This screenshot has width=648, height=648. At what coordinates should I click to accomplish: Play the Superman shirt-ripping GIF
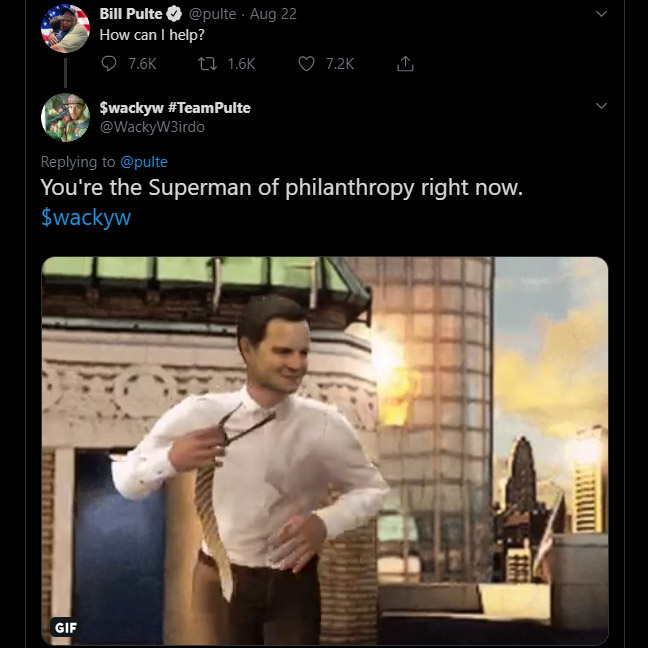pyautogui.click(x=324, y=450)
